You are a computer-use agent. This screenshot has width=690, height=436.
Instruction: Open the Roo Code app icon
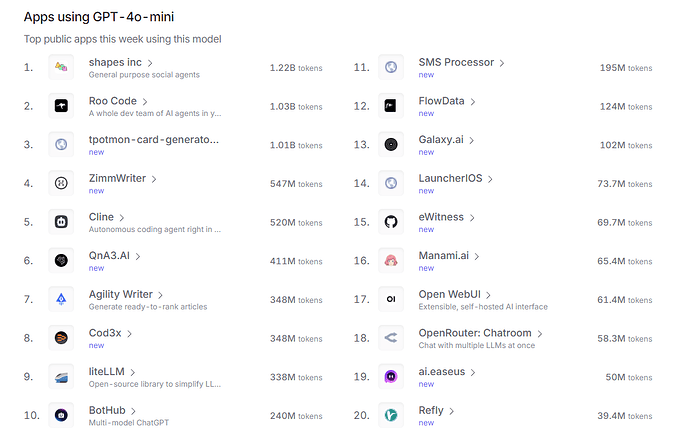[61, 106]
